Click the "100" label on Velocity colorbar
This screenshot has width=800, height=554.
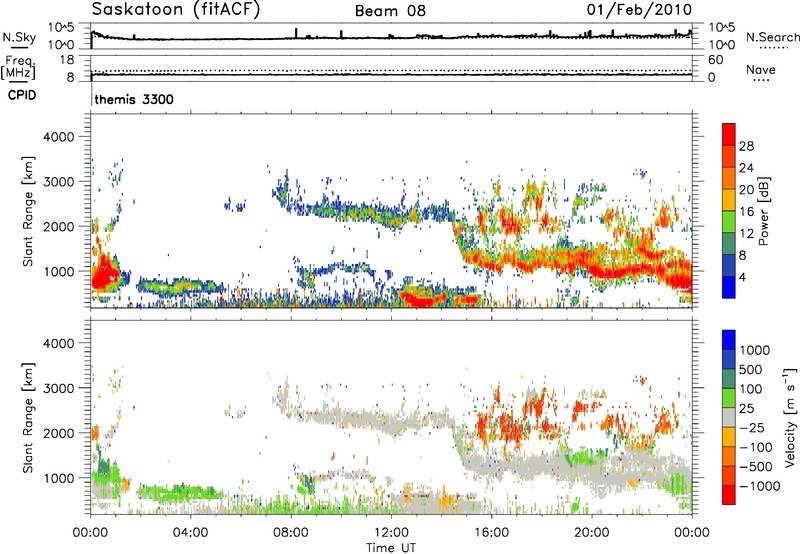[x=751, y=389]
